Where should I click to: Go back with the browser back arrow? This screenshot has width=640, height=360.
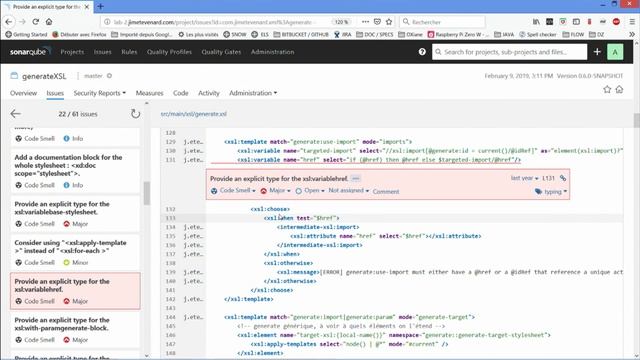9,22
